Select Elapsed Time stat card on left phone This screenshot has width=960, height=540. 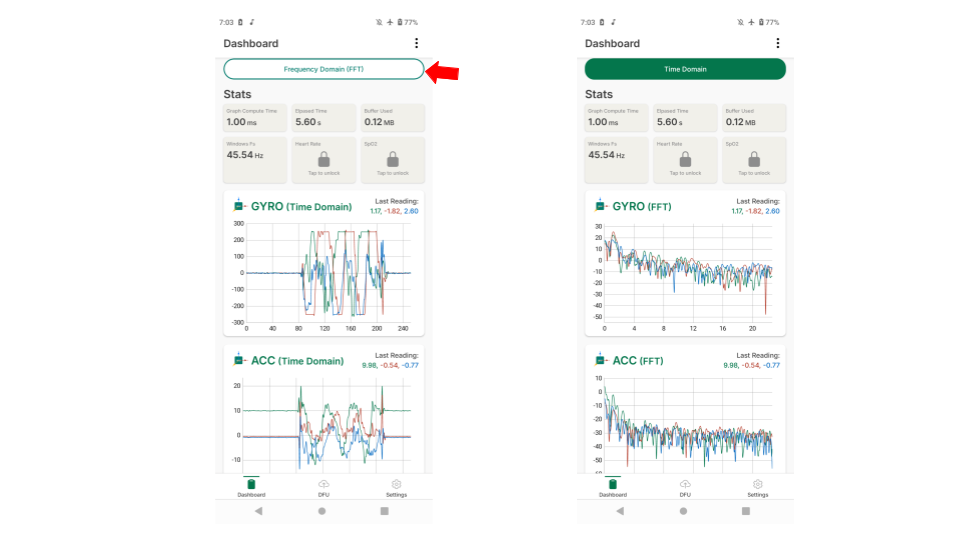(324, 117)
